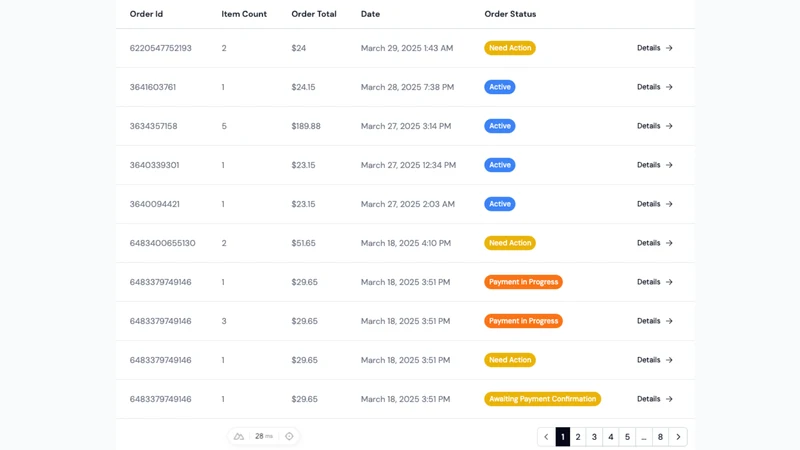
Task: Click the $24.15 order total
Action: click(x=304, y=87)
